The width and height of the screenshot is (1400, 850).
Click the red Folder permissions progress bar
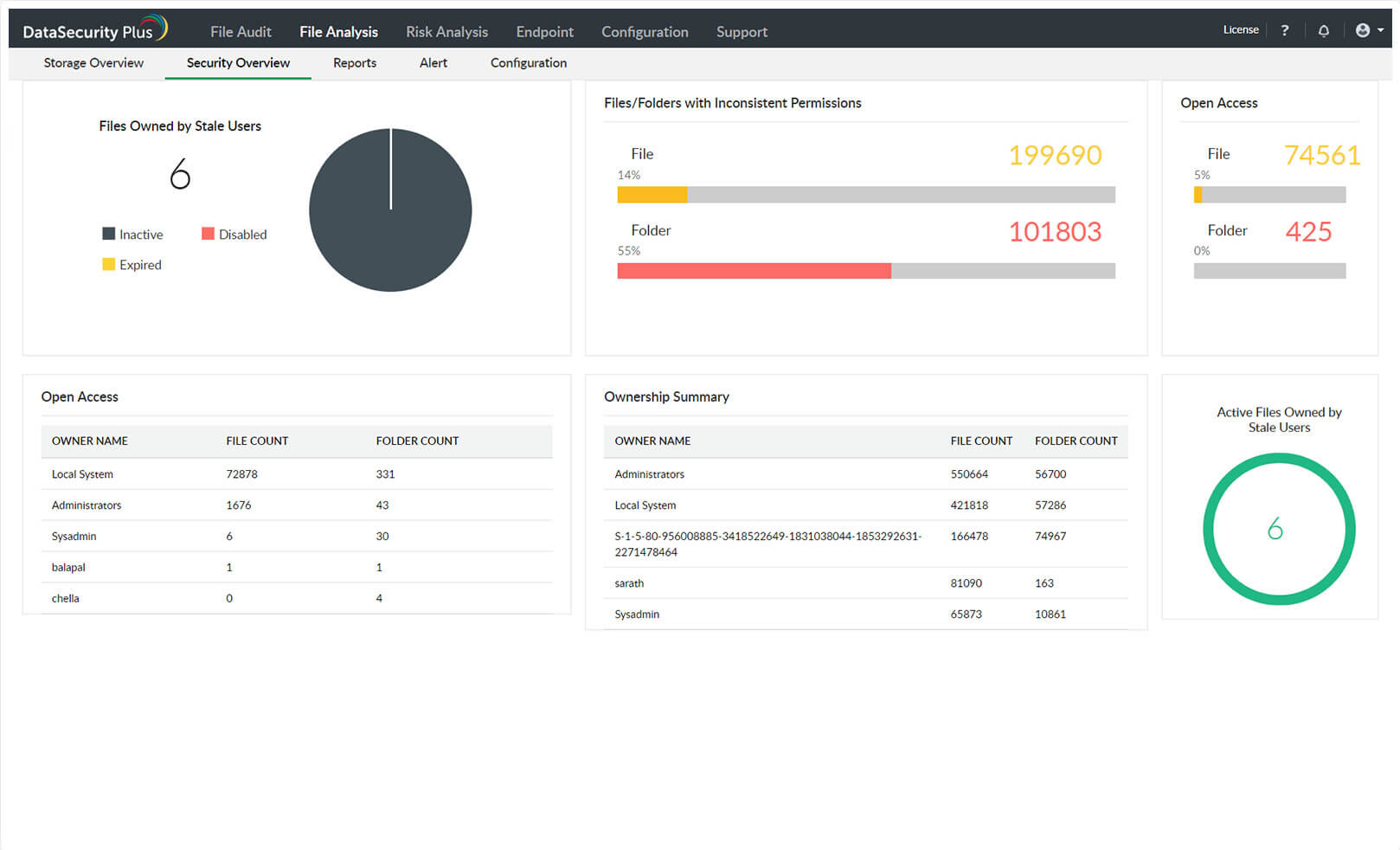click(754, 271)
